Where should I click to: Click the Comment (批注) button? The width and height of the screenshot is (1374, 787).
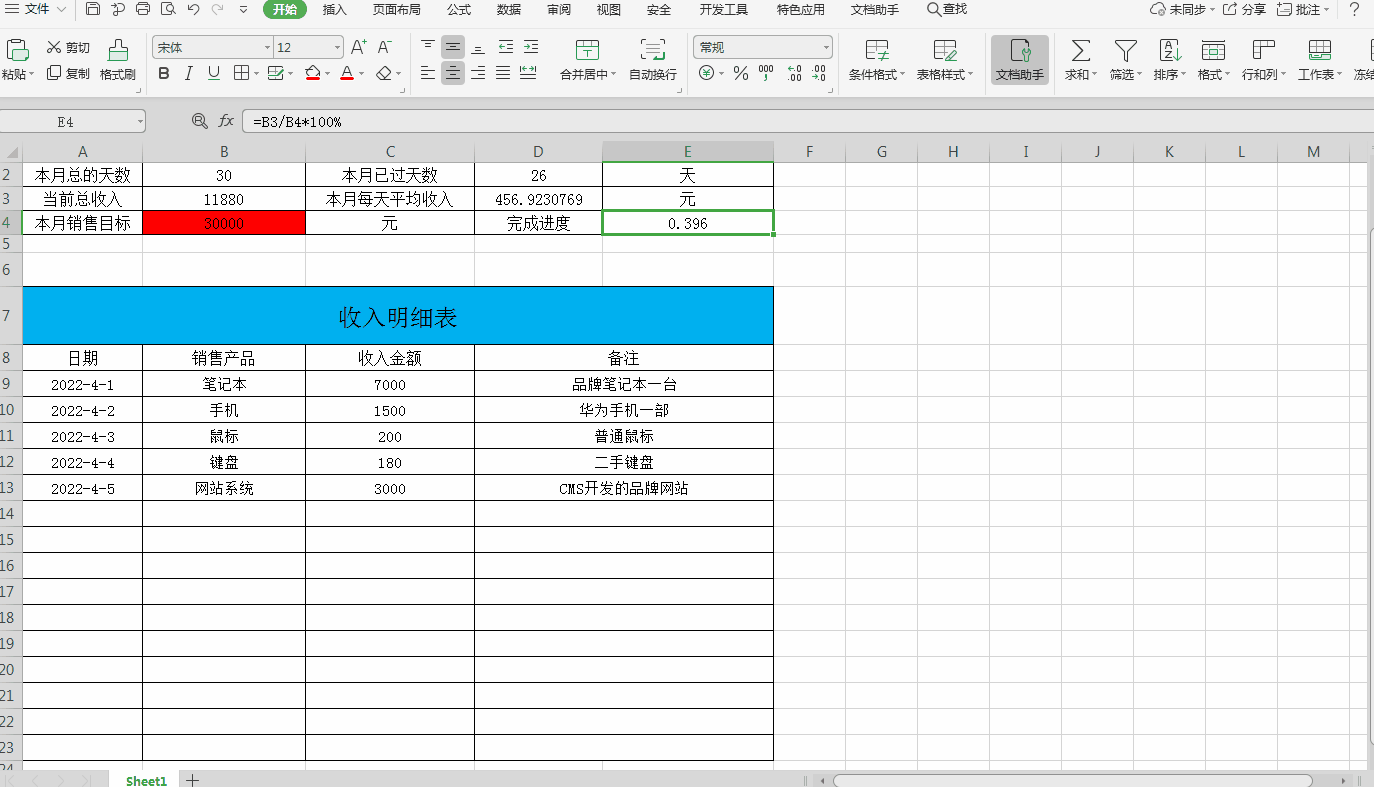click(x=1303, y=9)
